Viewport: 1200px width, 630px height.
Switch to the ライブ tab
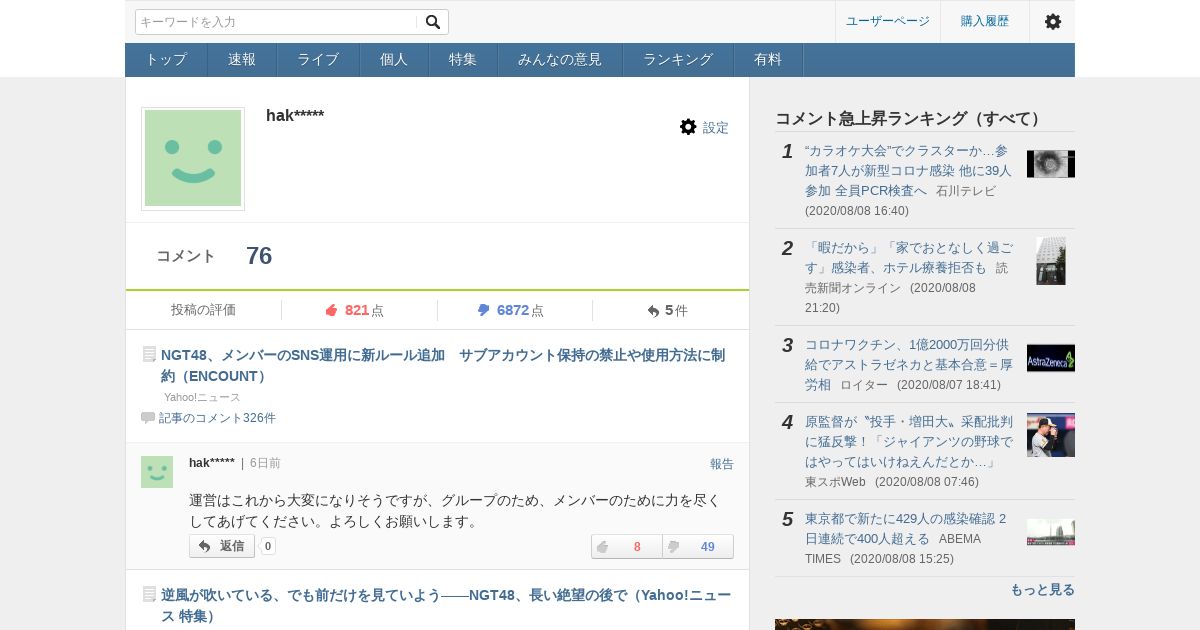pyautogui.click(x=318, y=60)
